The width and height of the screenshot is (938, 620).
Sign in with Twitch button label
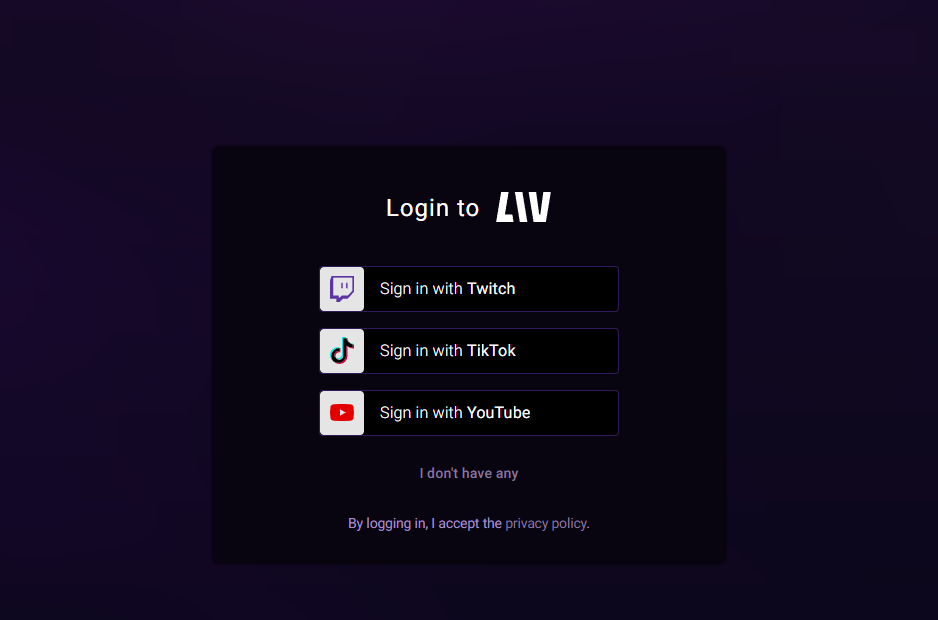[447, 289]
